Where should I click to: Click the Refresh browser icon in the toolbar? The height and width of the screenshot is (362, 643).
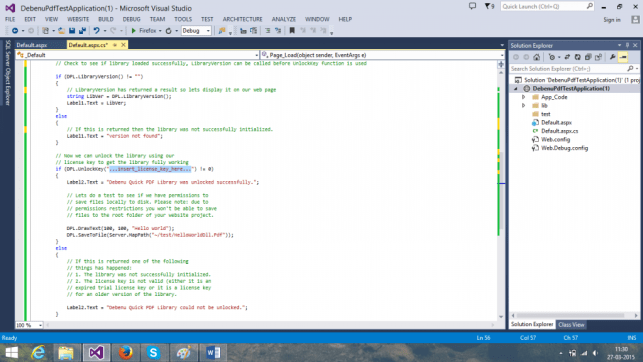pos(169,31)
